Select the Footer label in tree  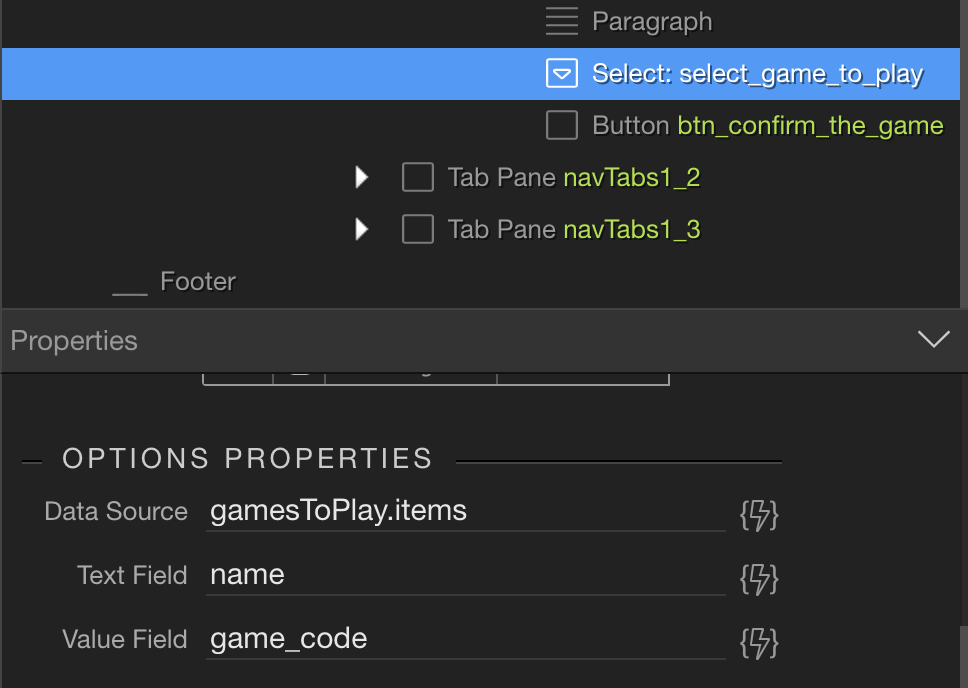click(198, 282)
